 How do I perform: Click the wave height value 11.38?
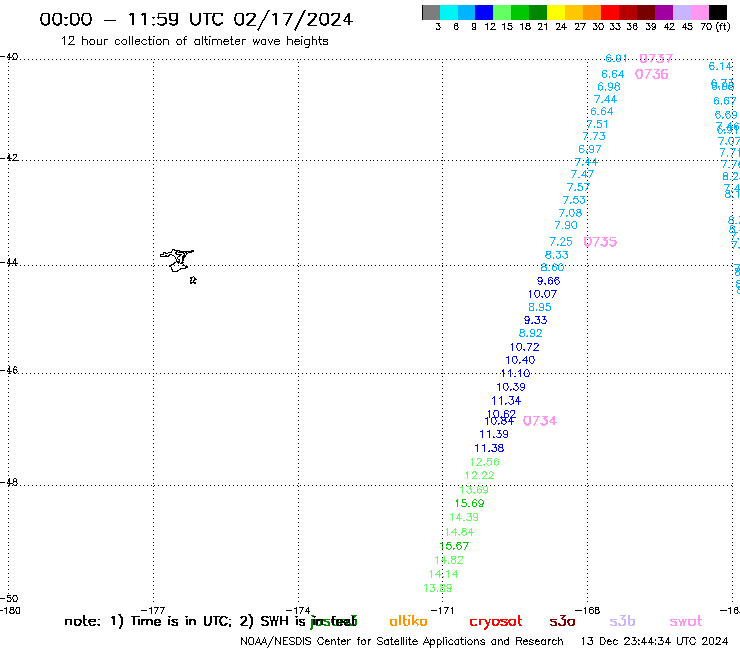pyautogui.click(x=489, y=448)
